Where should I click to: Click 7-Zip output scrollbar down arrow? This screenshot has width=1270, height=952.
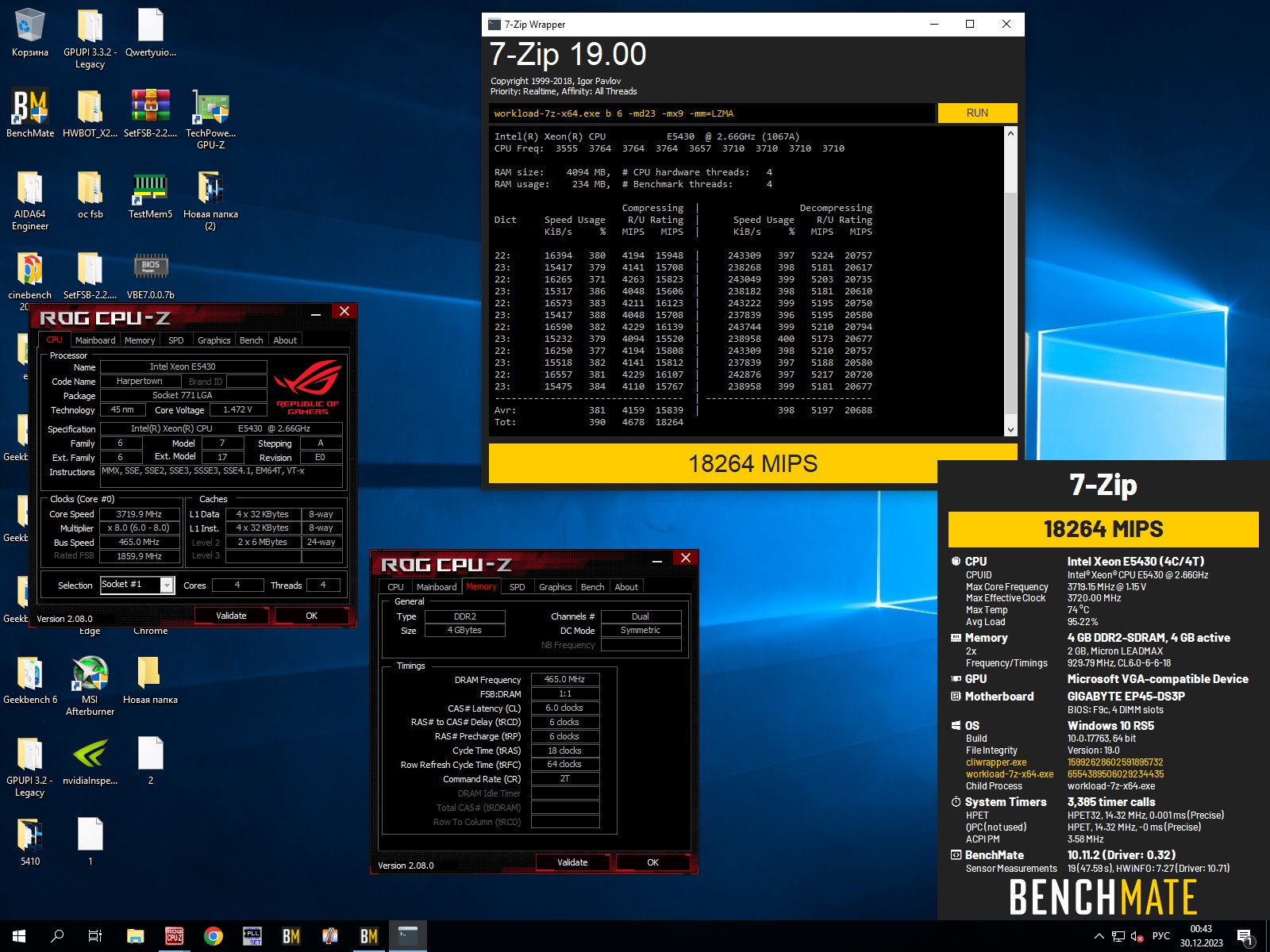[1010, 429]
